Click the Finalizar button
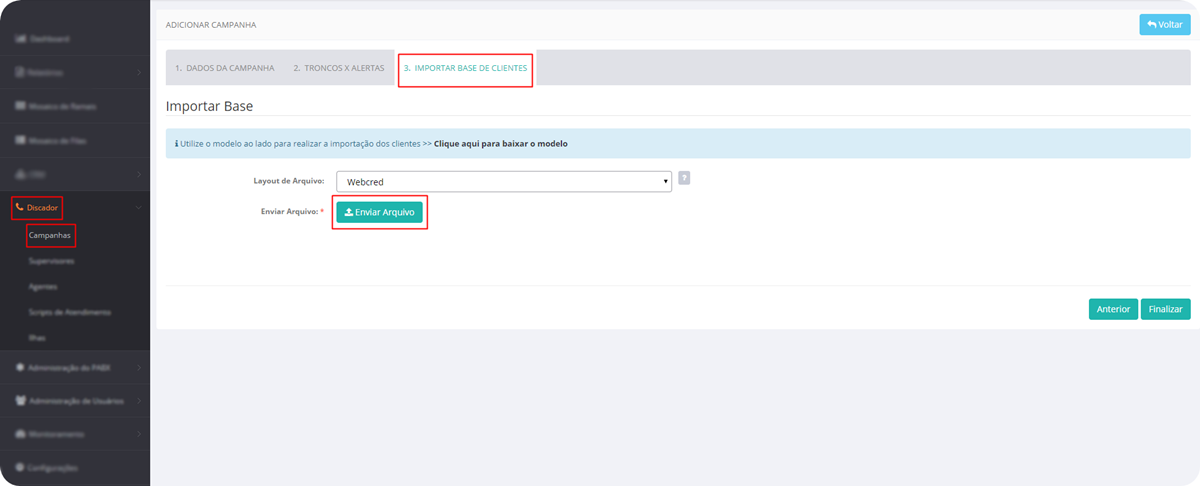 coord(1165,309)
